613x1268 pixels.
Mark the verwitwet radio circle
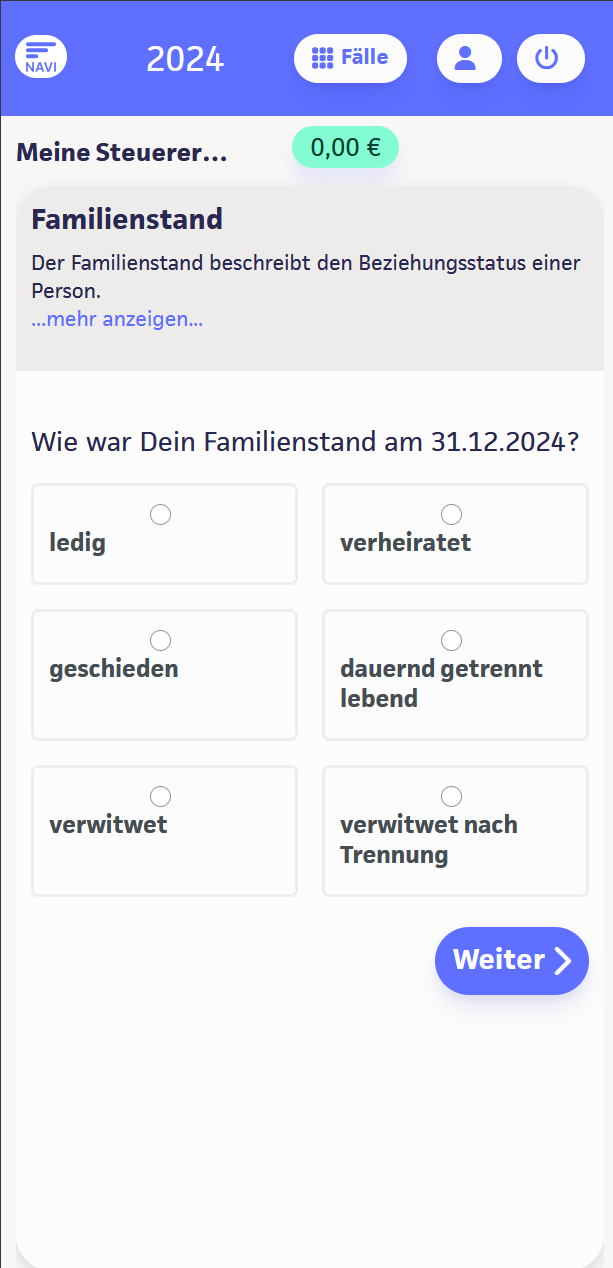pos(160,796)
